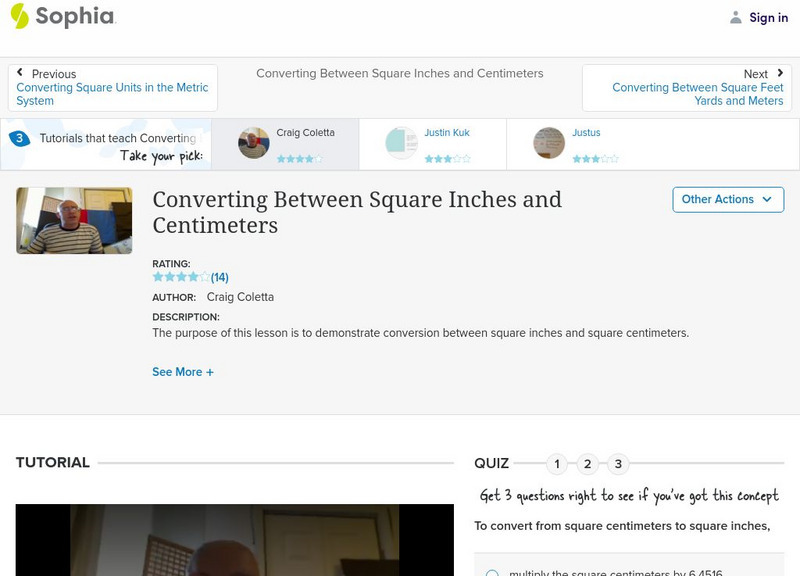The width and height of the screenshot is (800, 576).
Task: Open the Other Actions dropdown
Action: [x=727, y=199]
